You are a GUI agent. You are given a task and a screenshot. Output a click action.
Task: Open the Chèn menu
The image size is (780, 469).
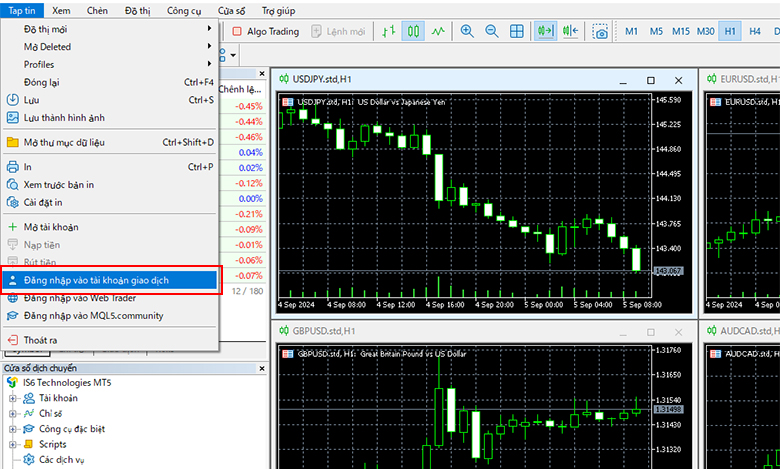coord(97,10)
